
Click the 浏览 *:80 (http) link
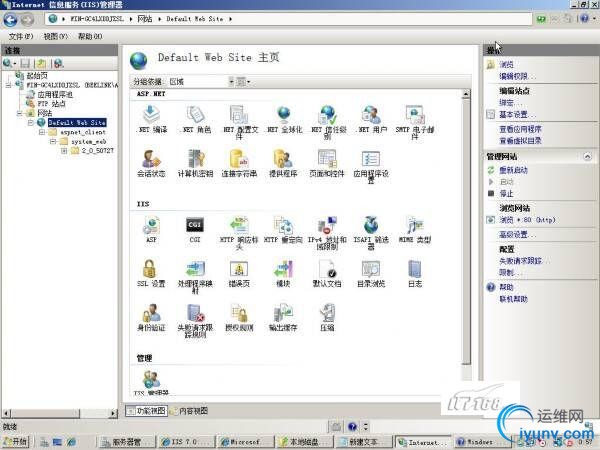click(527, 220)
